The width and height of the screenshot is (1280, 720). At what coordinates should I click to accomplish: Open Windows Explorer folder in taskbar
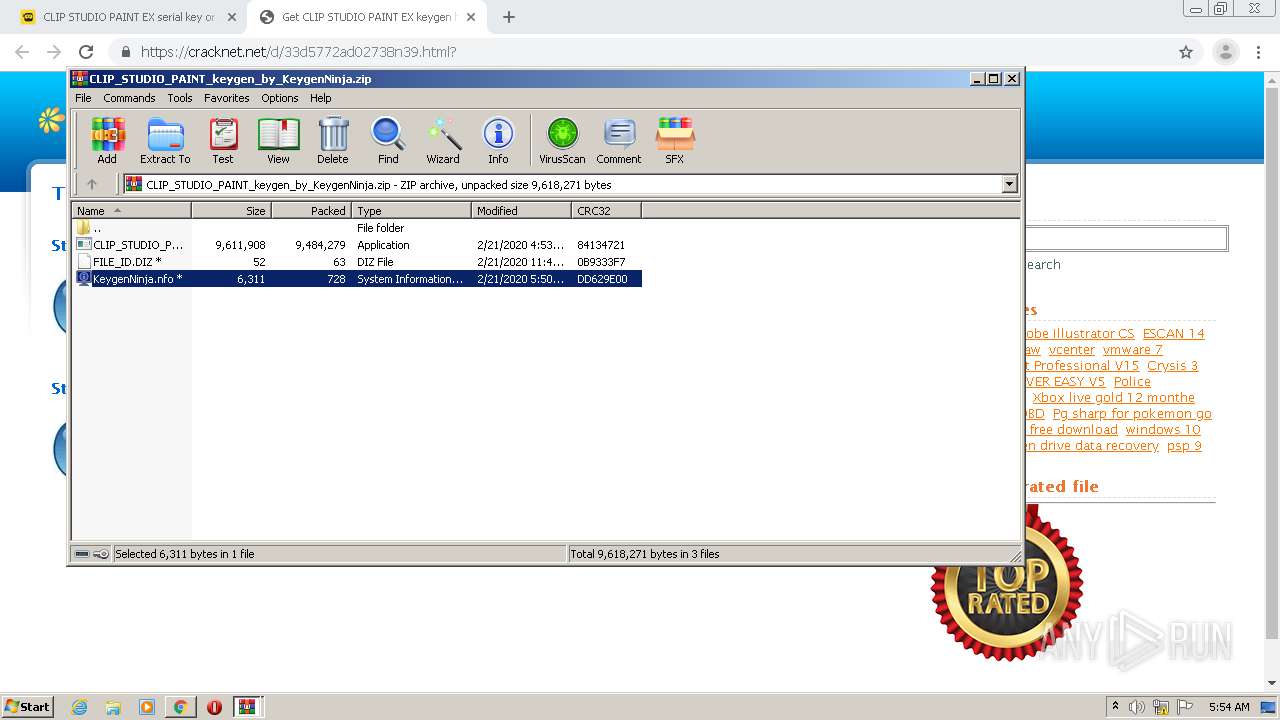coord(113,707)
